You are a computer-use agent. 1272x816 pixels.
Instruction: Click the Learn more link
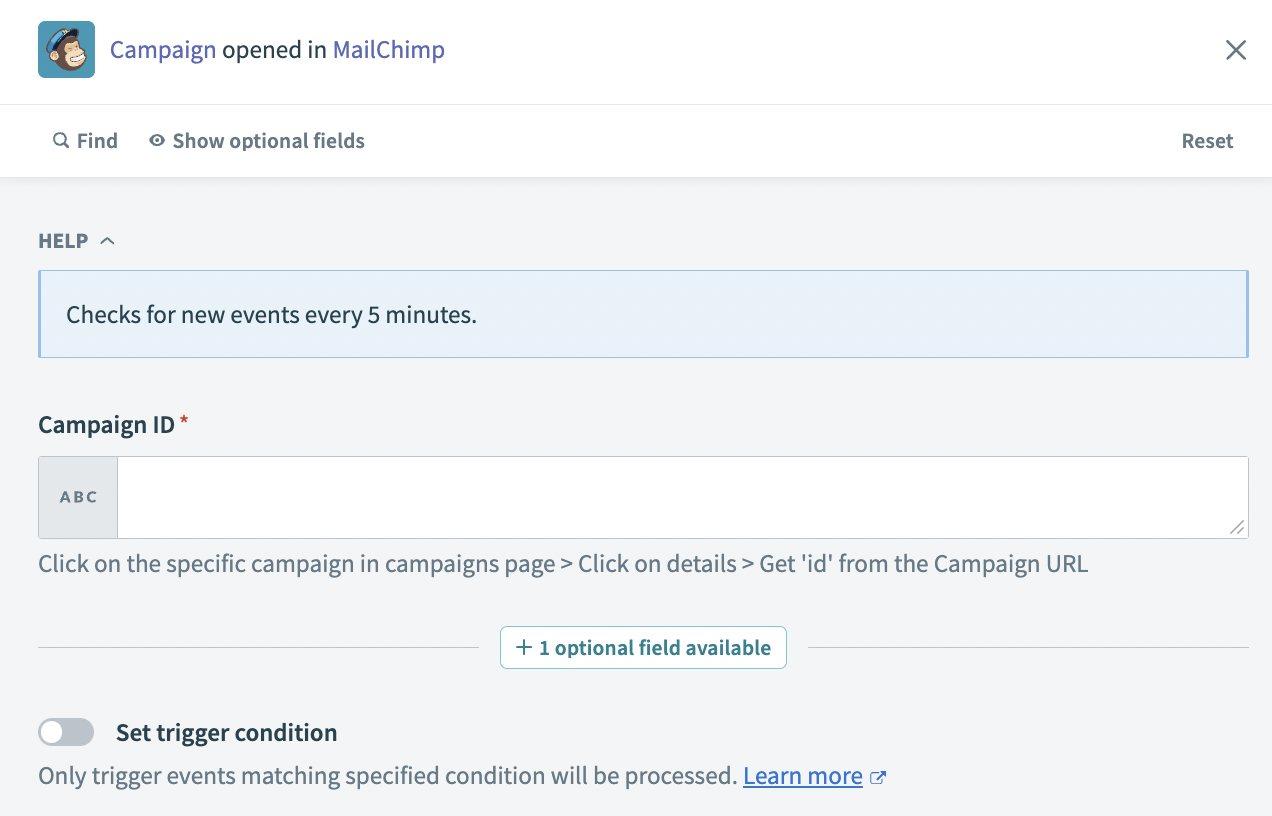click(802, 775)
